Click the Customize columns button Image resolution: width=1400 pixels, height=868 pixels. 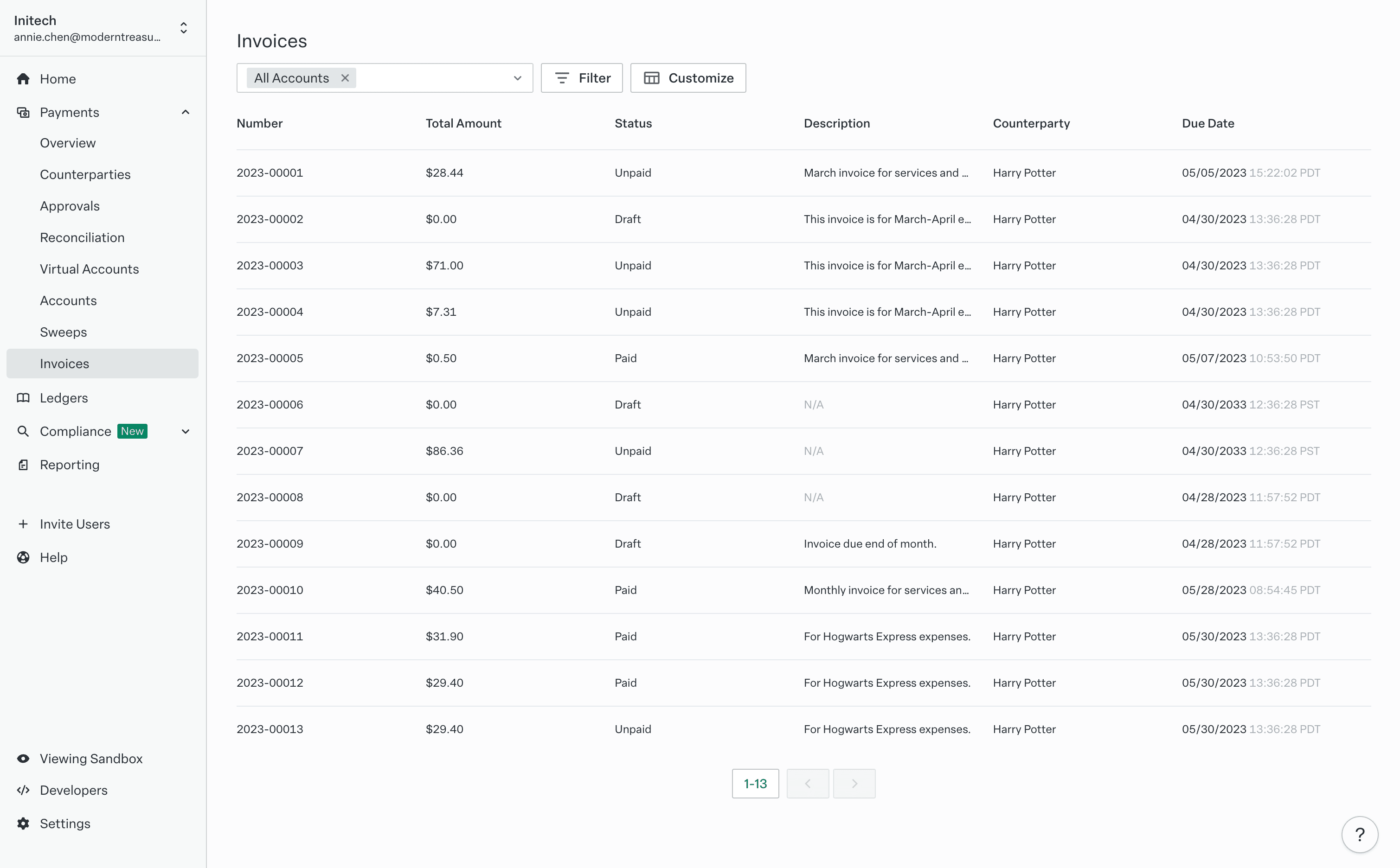click(688, 78)
